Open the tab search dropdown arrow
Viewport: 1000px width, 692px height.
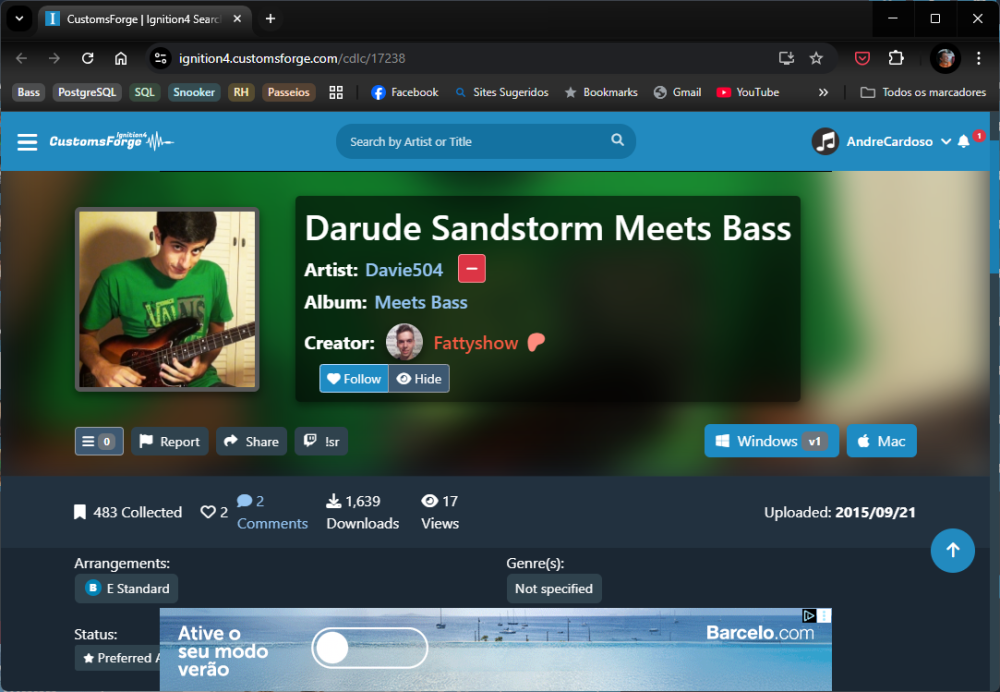tap(19, 19)
